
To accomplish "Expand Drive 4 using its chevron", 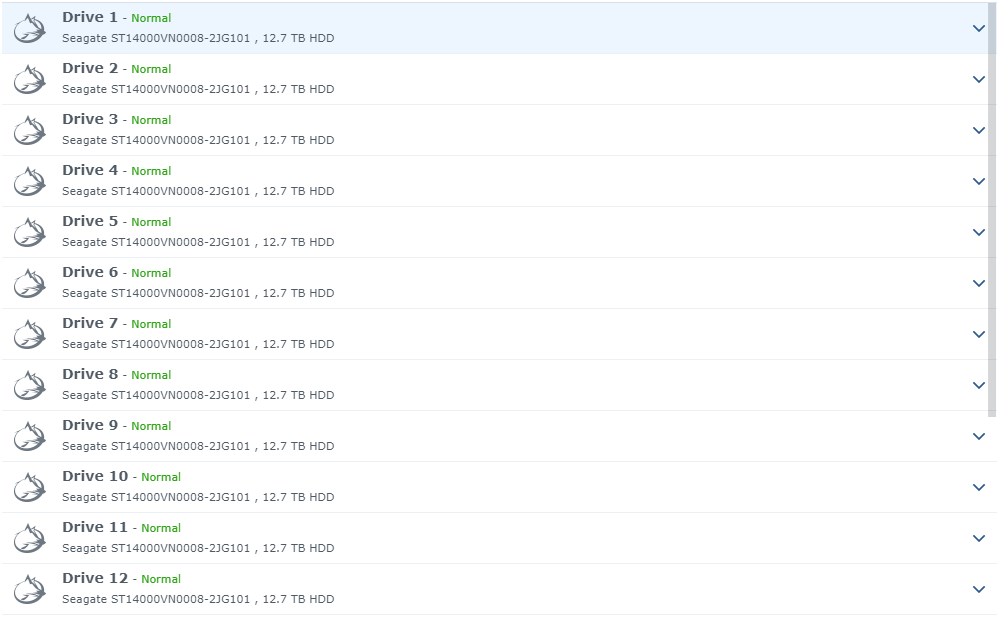I will 978,181.
